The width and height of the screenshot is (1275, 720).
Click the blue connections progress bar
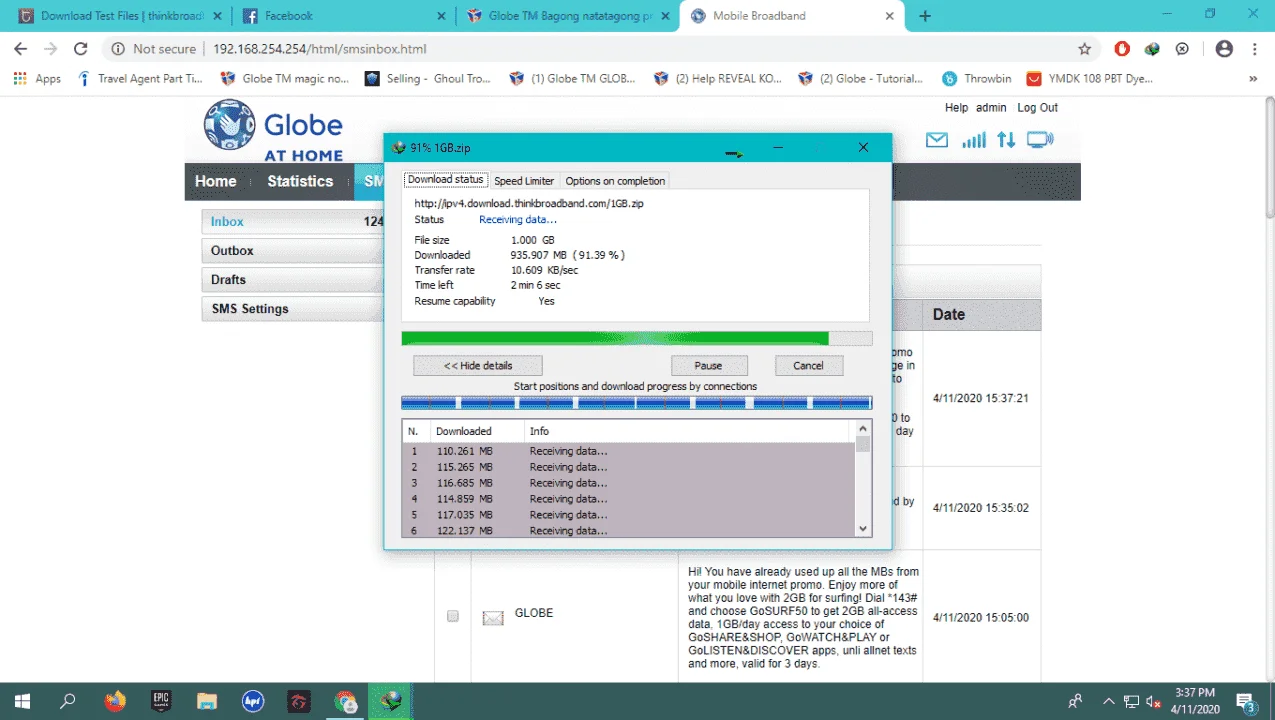[x=636, y=403]
